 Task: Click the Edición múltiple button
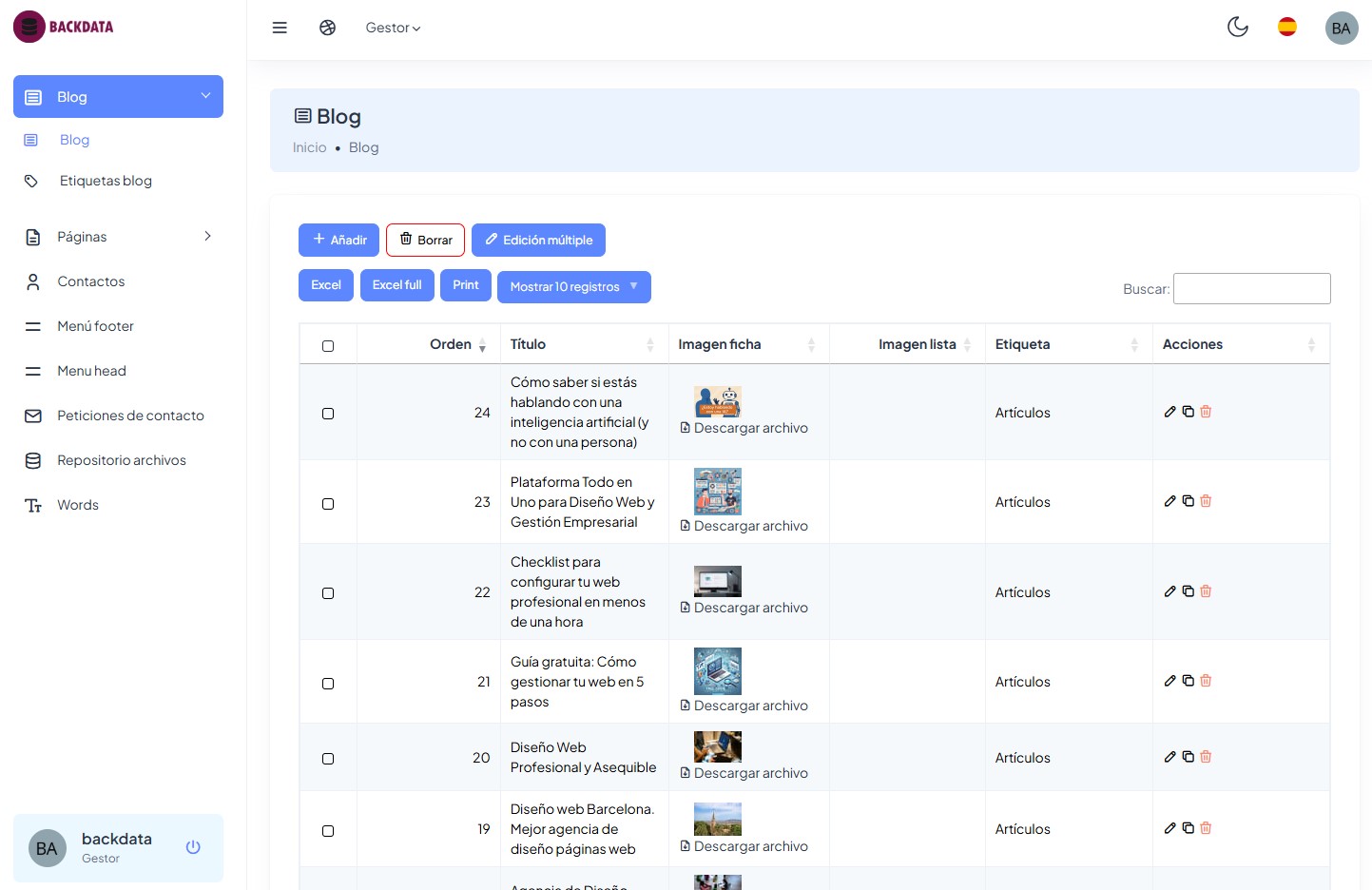pyautogui.click(x=538, y=240)
